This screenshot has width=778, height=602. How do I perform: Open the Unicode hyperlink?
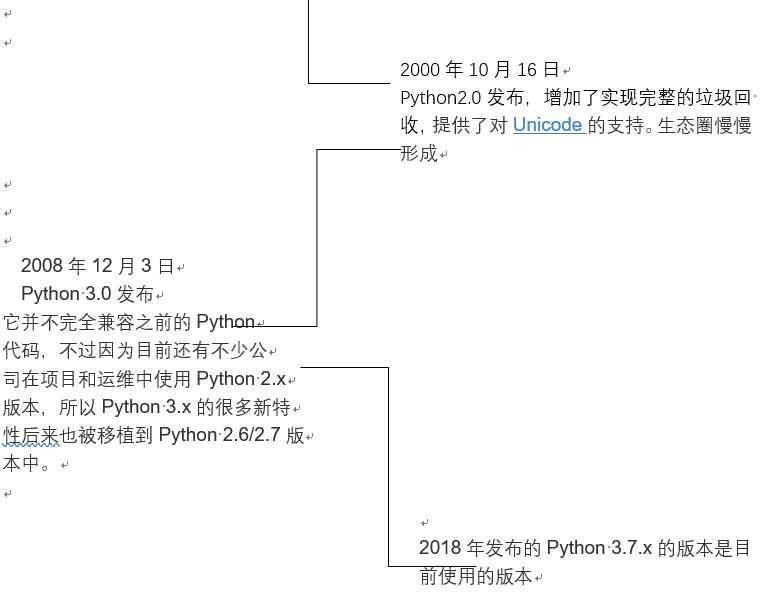coord(548,125)
